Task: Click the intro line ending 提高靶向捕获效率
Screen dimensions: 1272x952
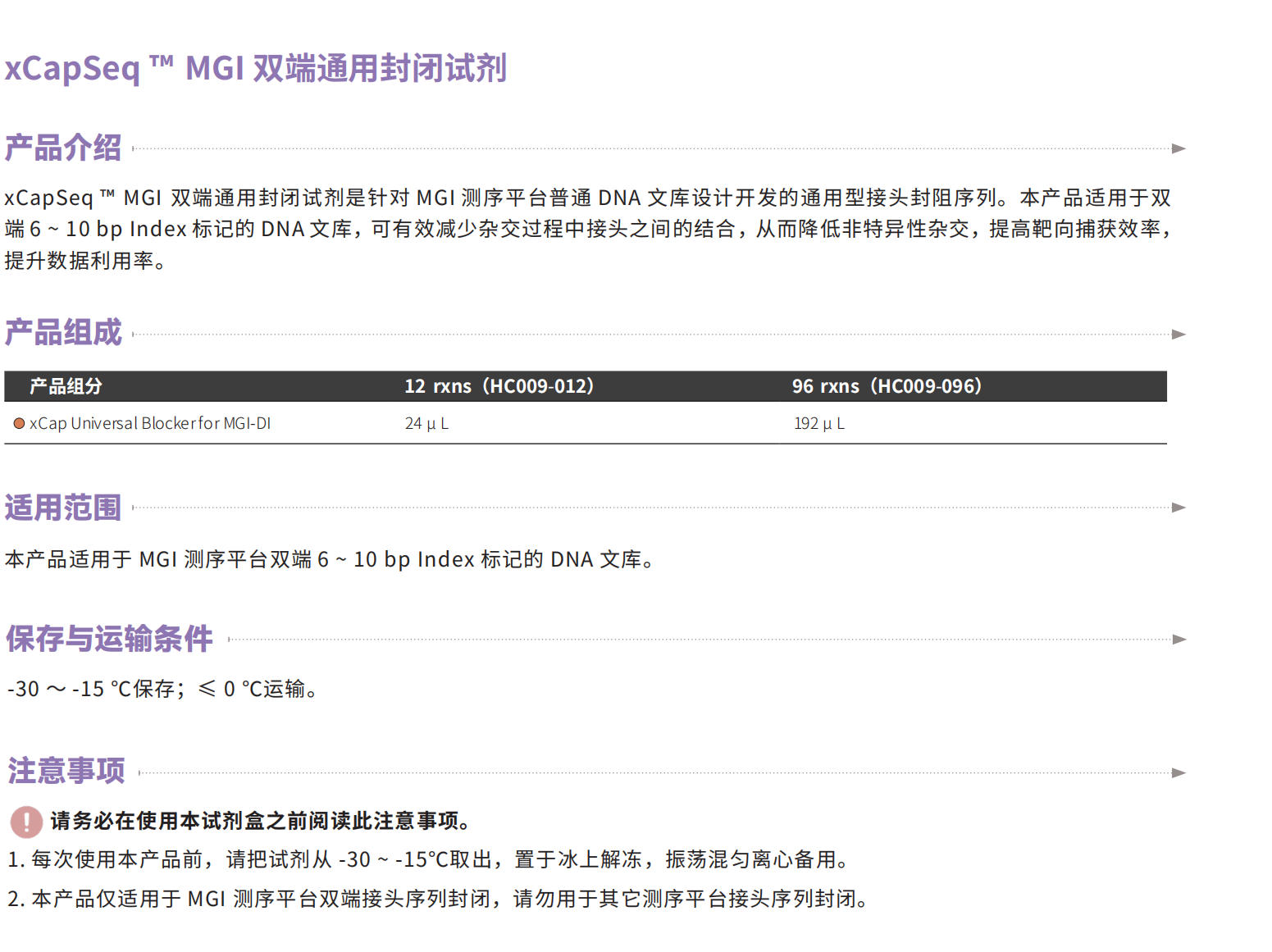Action: (588, 229)
